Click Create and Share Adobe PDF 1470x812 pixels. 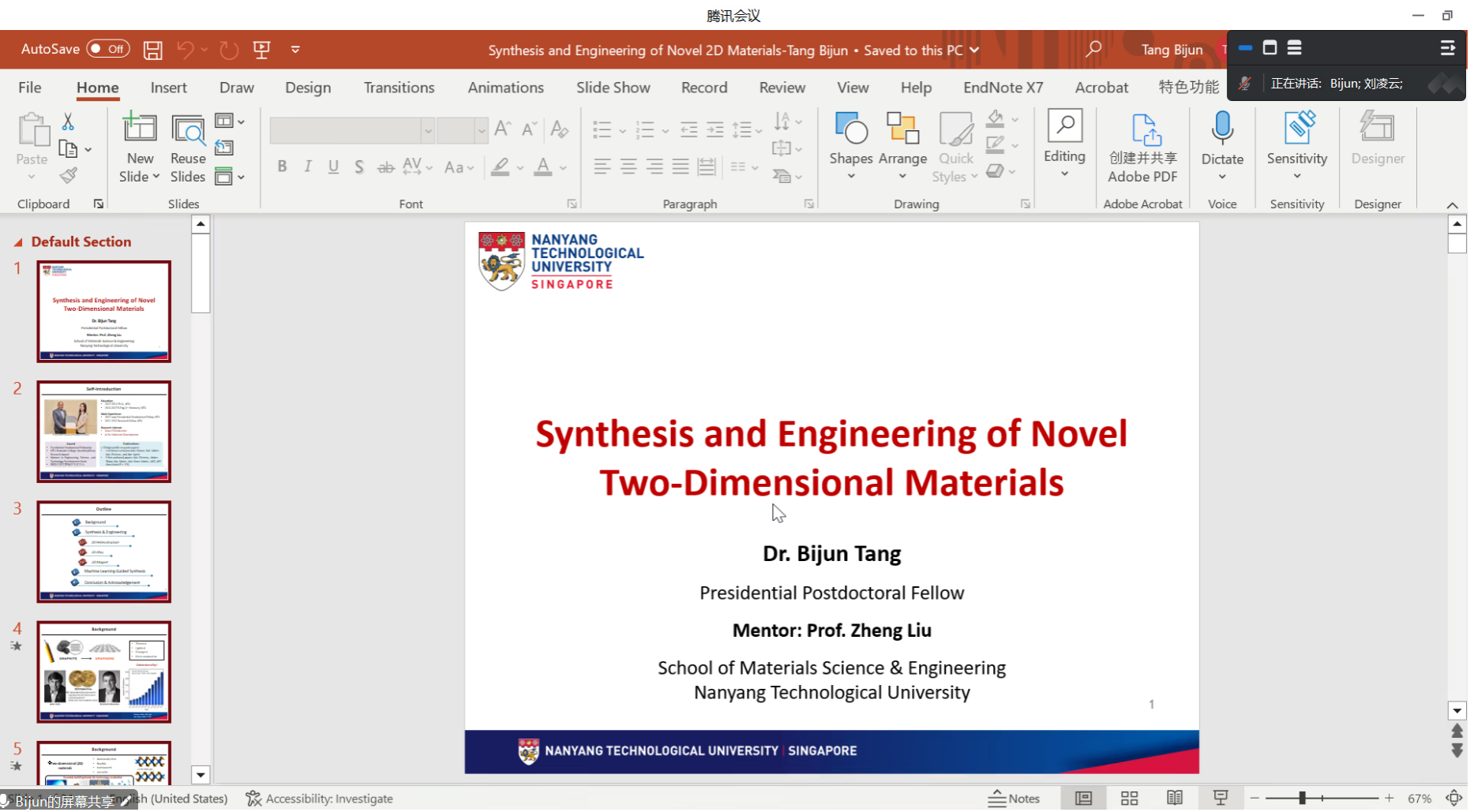(x=1142, y=148)
